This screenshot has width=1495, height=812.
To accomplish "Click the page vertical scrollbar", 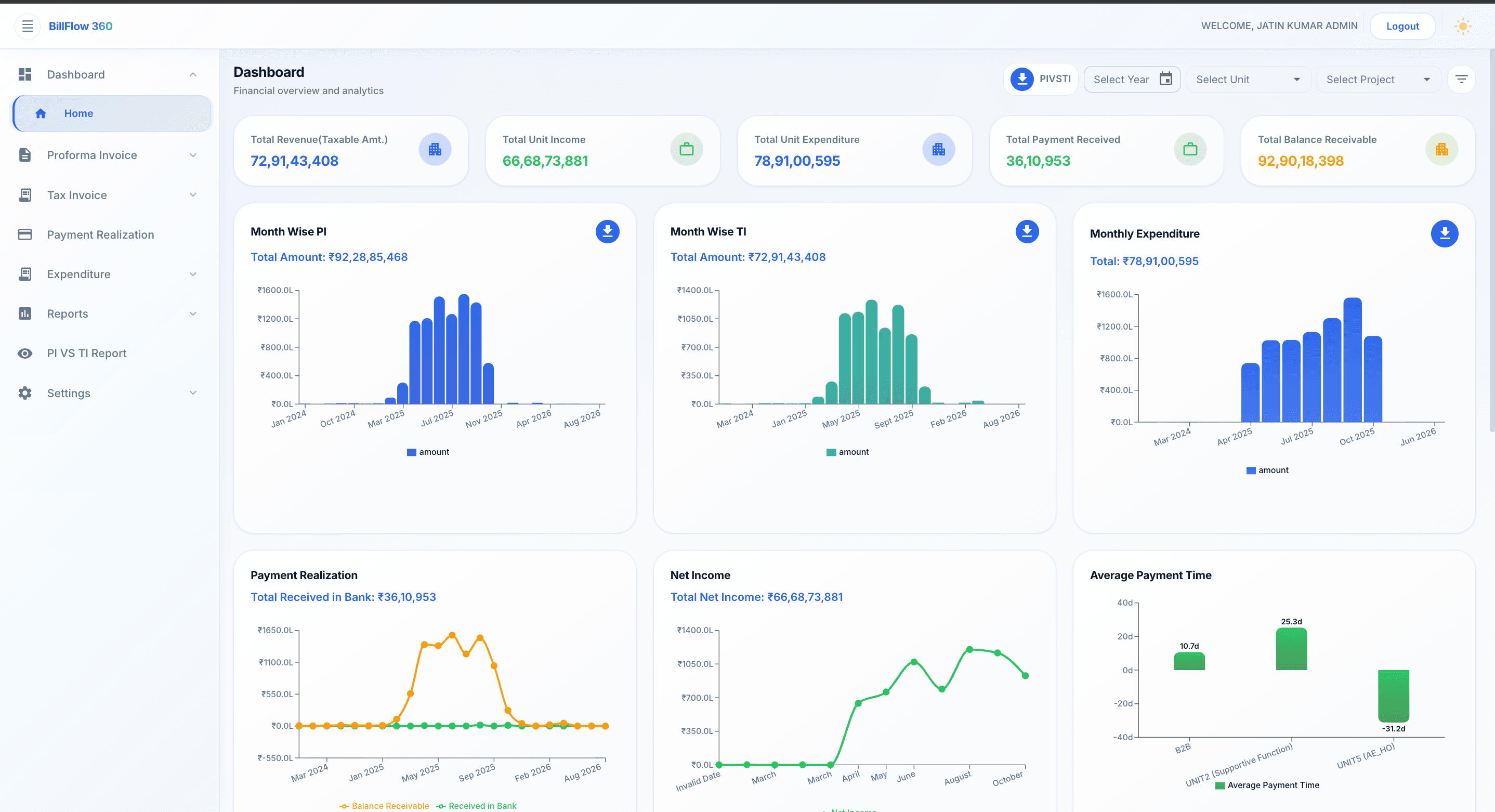I will (1491, 241).
